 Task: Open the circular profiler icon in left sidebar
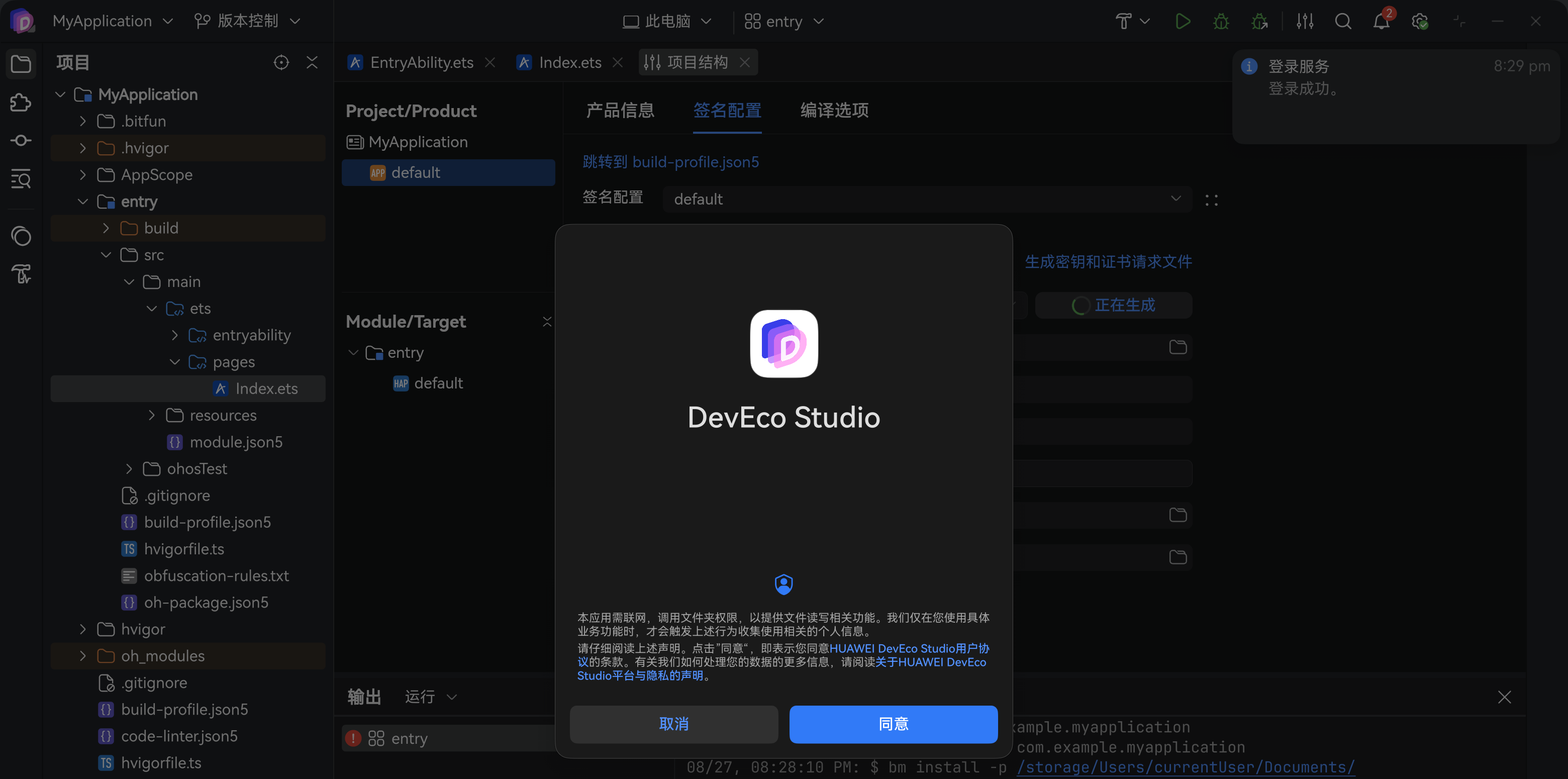21,236
